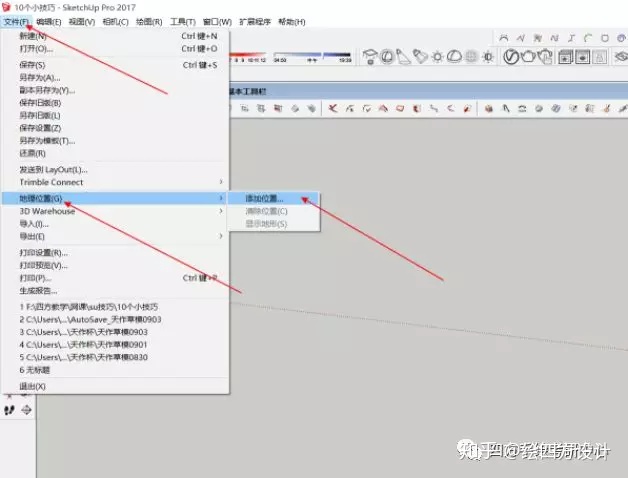Image resolution: width=628 pixels, height=478 pixels.
Task: Open the 窗口(W) menu
Action: (217, 22)
